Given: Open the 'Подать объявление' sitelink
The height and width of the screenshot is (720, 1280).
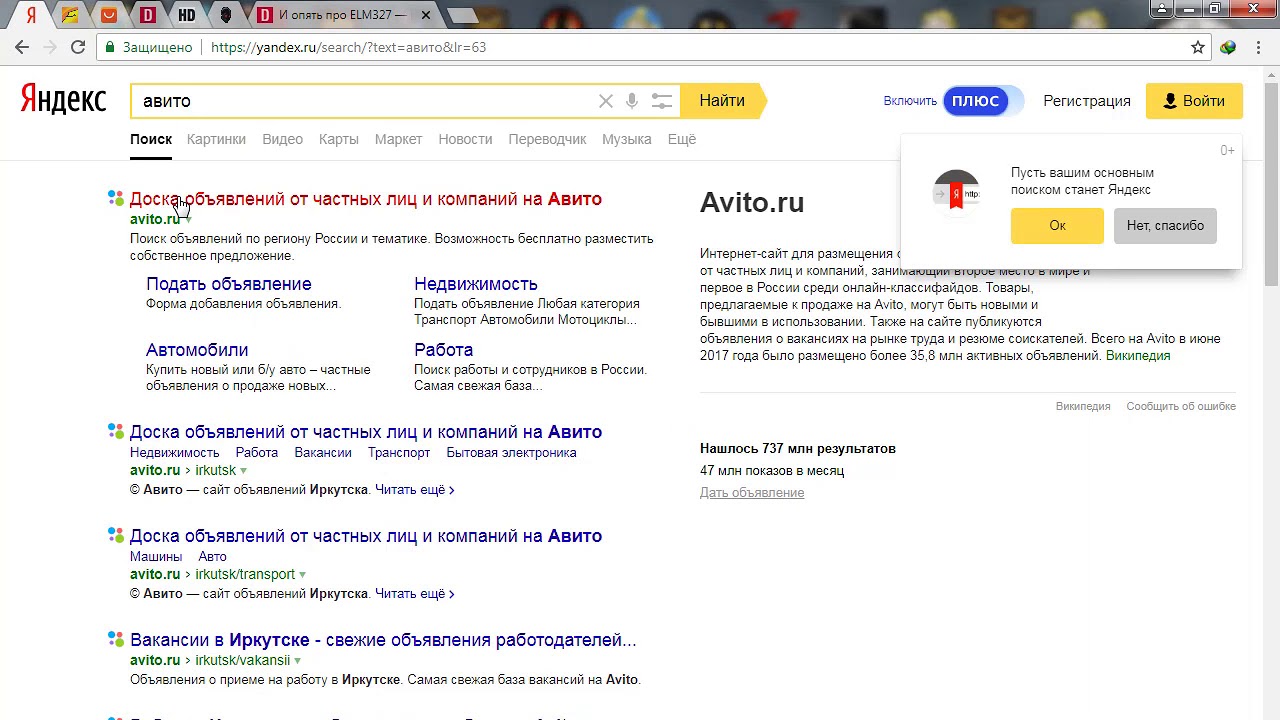Looking at the screenshot, I should click(x=229, y=284).
